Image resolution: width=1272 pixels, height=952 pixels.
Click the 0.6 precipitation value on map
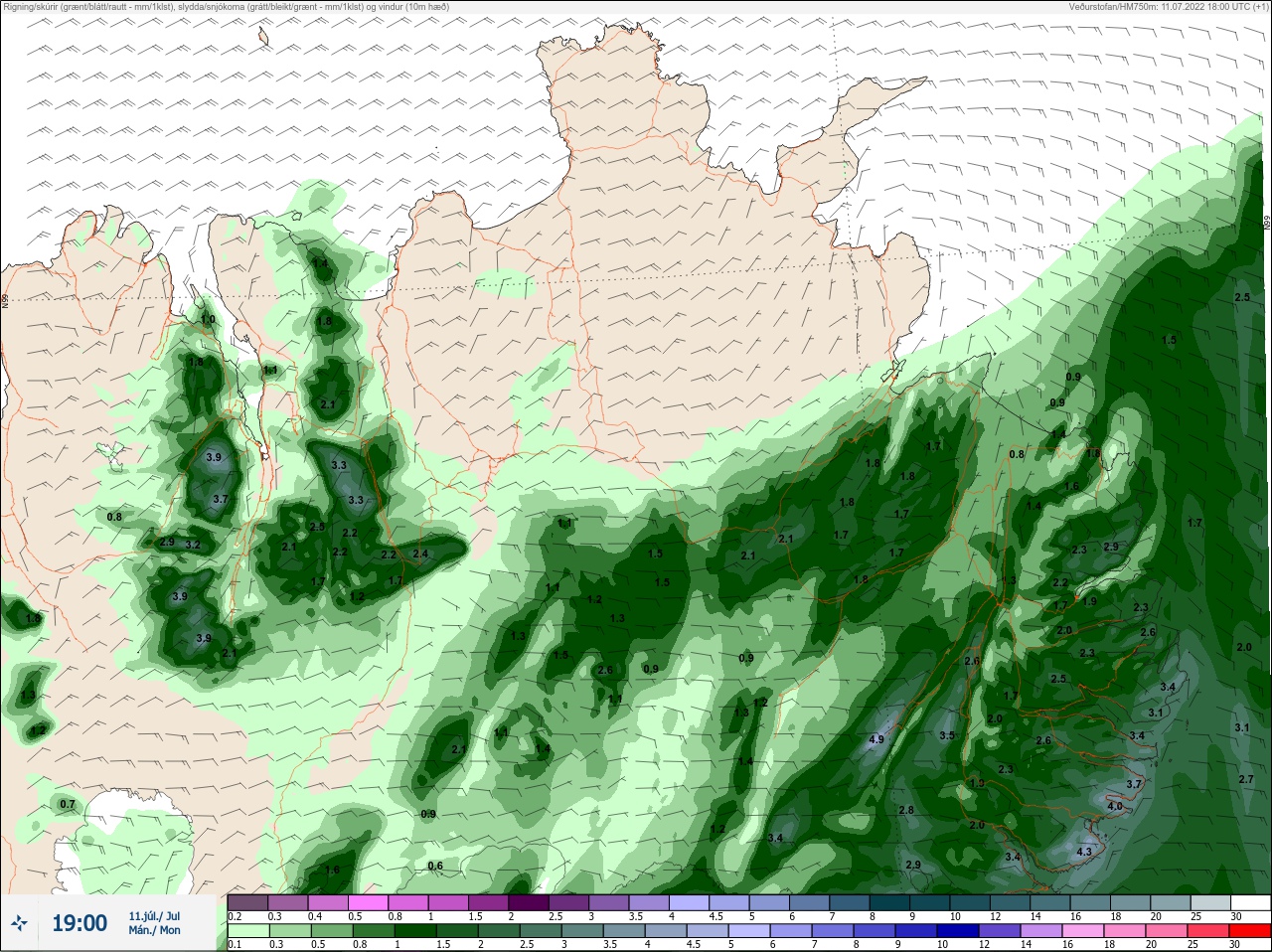pos(435,867)
